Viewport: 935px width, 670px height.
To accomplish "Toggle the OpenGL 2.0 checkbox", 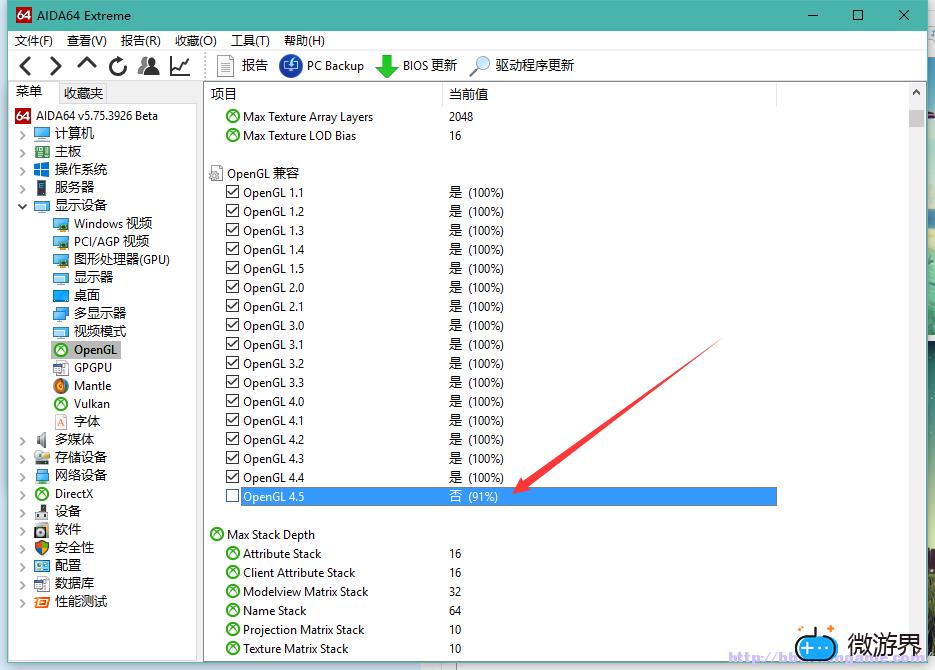I will (233, 287).
